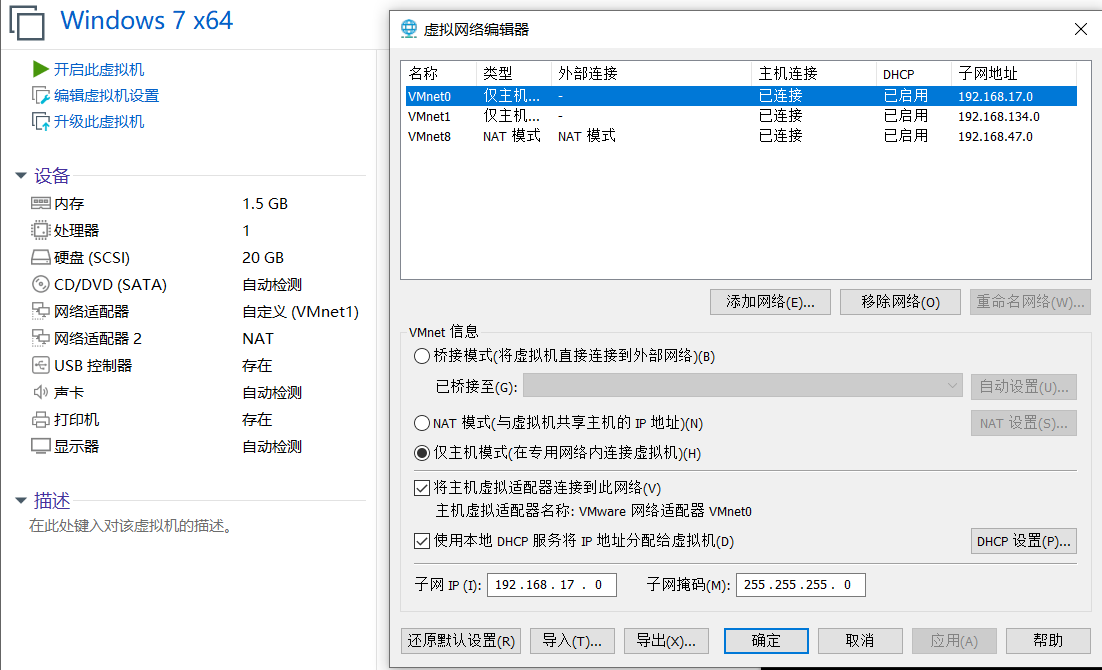Click the 外部连接 column header
Screen dimensions: 1102x670
click(x=652, y=73)
